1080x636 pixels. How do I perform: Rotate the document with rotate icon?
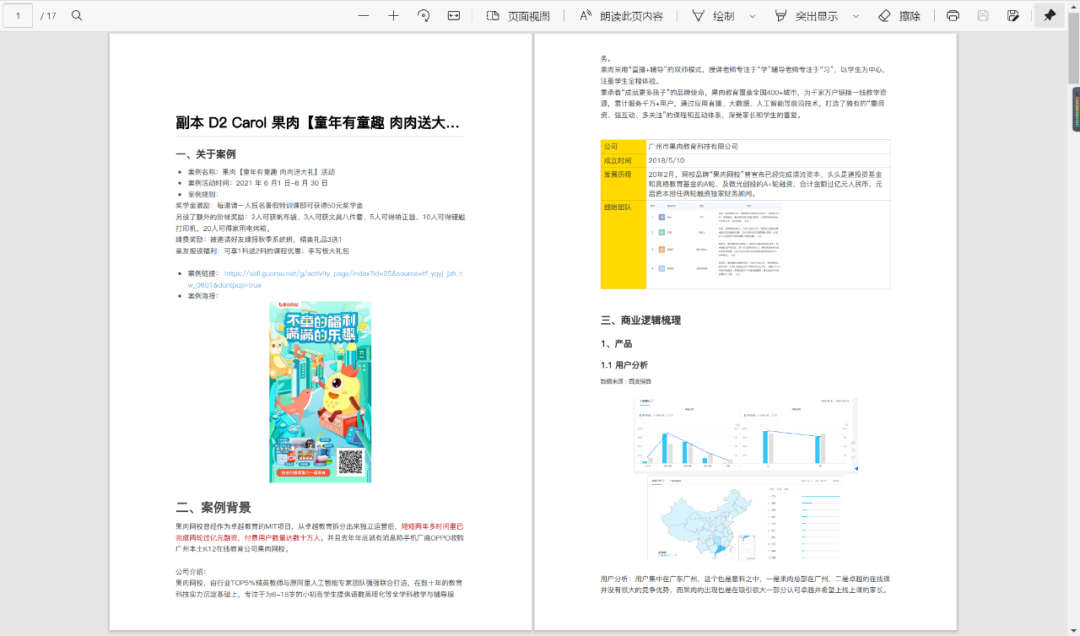pos(424,15)
